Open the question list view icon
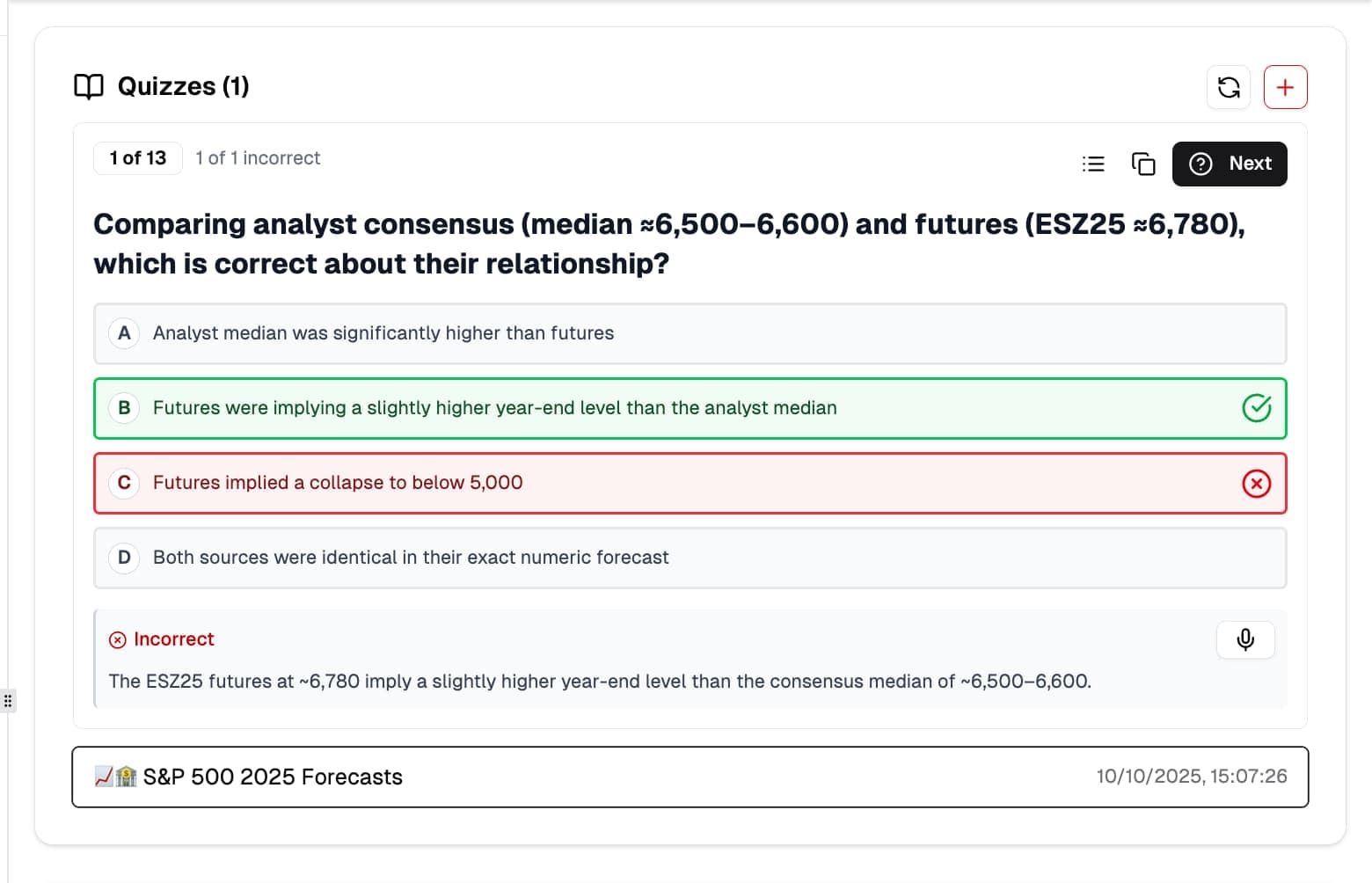 1092,164
